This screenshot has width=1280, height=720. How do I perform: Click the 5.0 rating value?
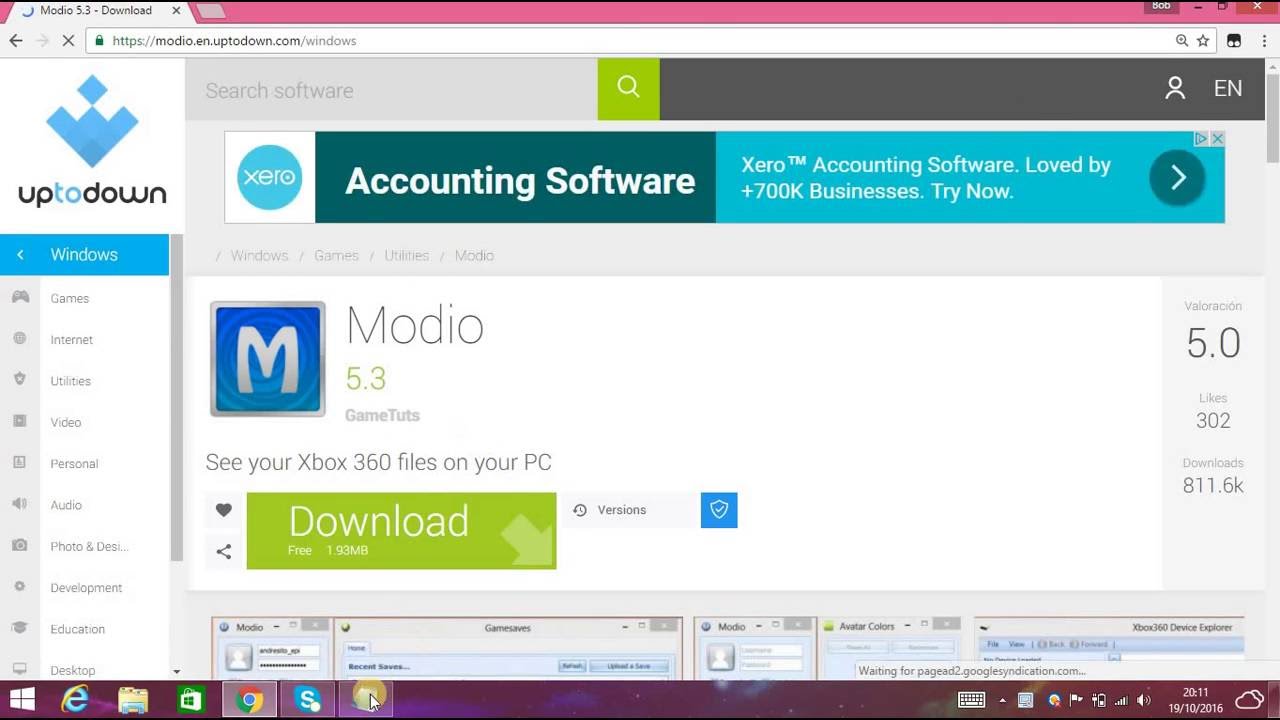click(x=1213, y=343)
